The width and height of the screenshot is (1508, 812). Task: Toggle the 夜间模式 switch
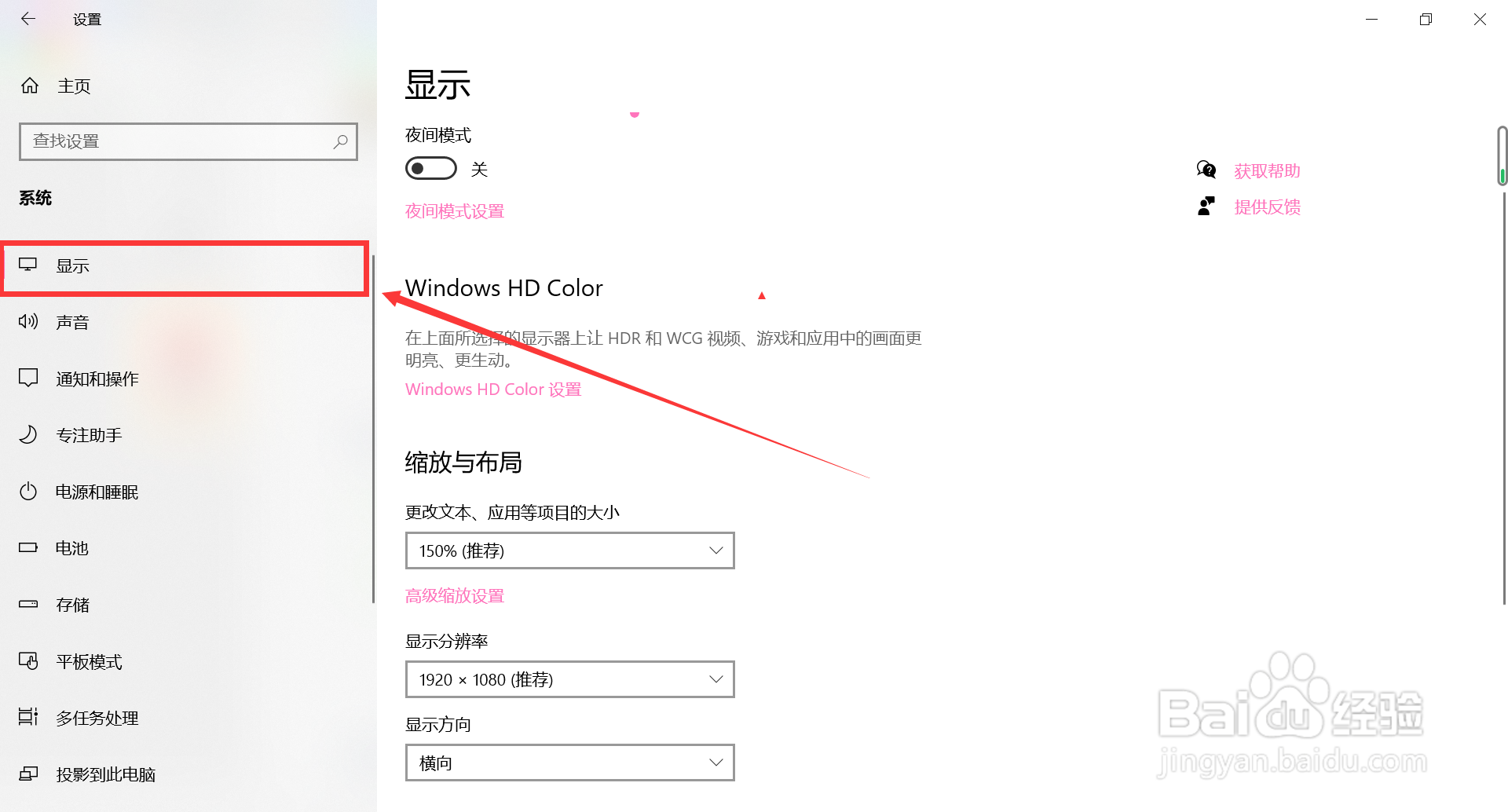pos(431,168)
